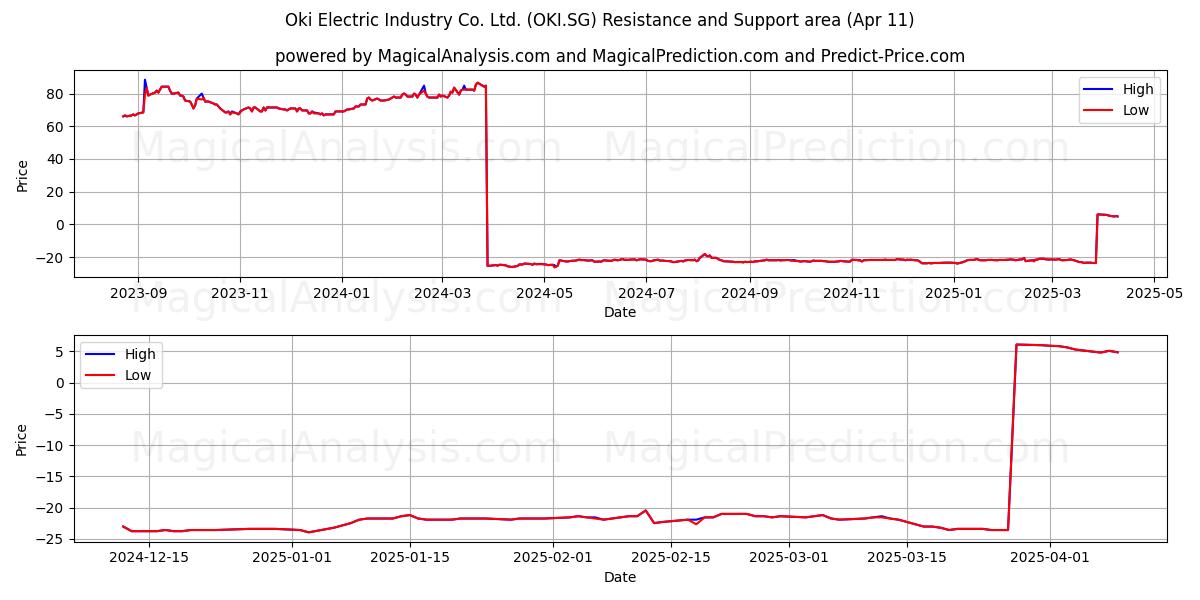Click the 'Date' x-axis label under top chart
The image size is (1200, 600).
click(620, 313)
